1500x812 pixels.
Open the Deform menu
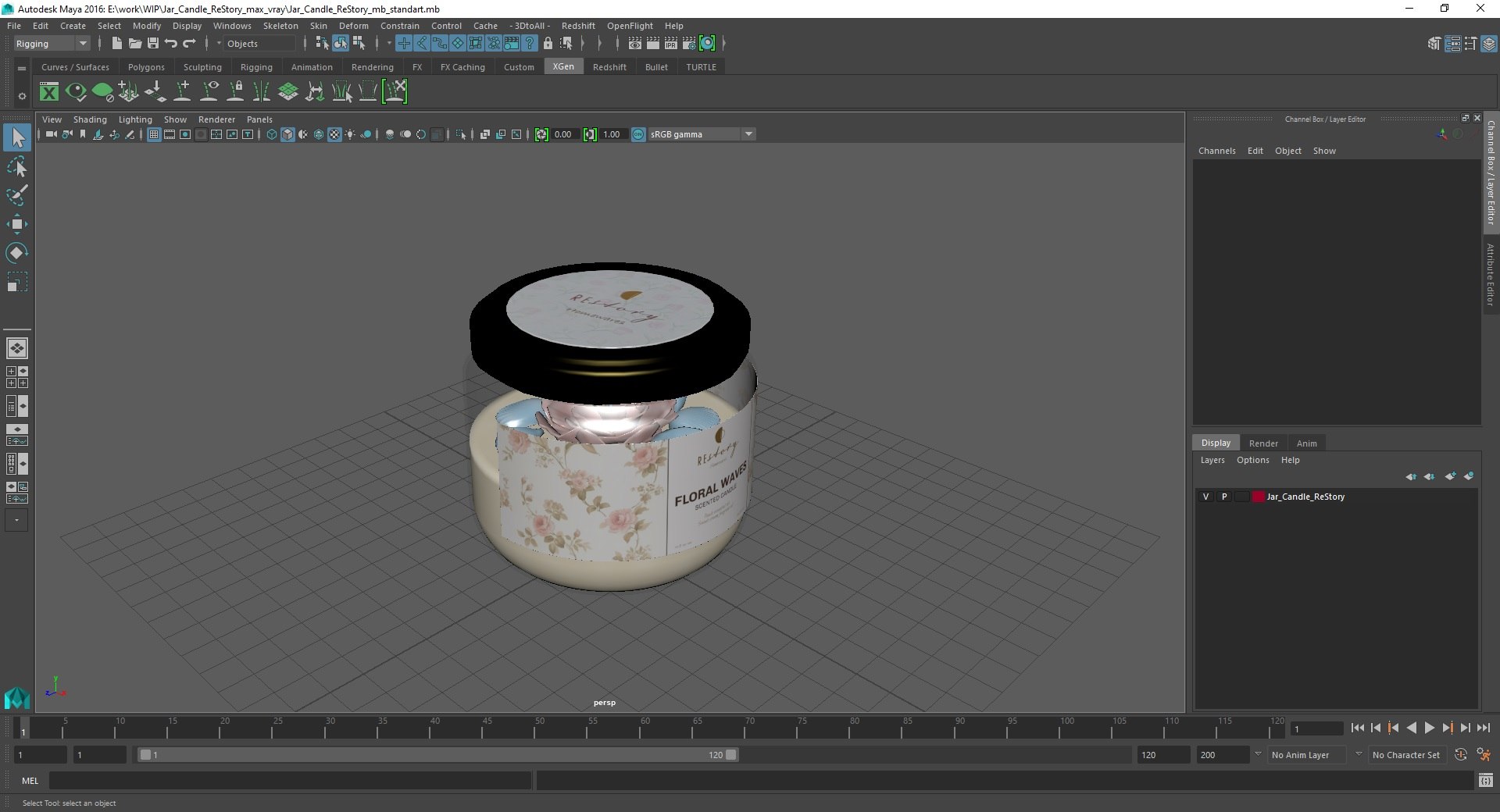pos(353,26)
